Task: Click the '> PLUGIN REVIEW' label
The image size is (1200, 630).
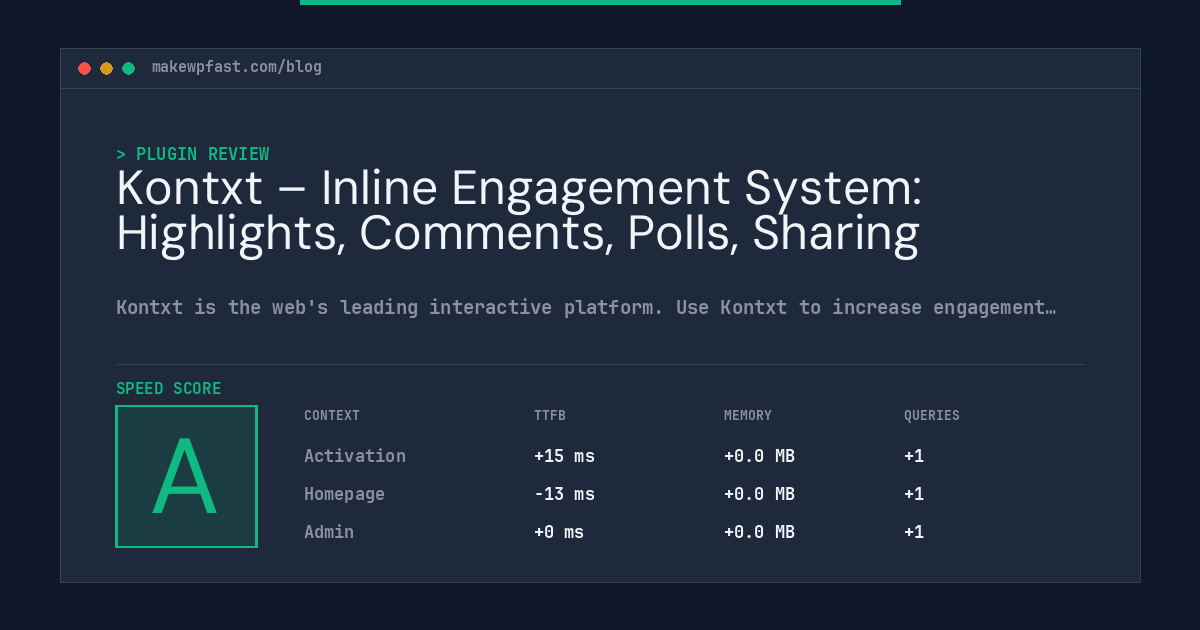Action: coord(193,154)
